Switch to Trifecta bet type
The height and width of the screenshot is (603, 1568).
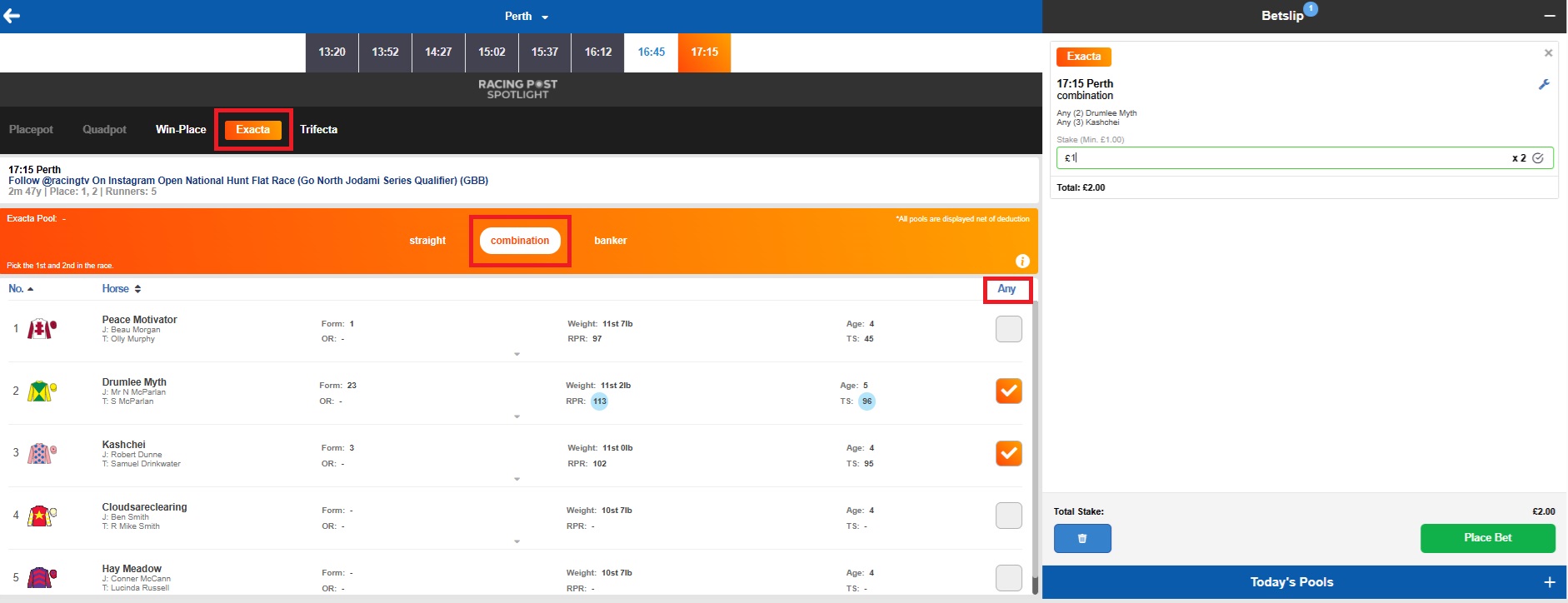tap(319, 130)
